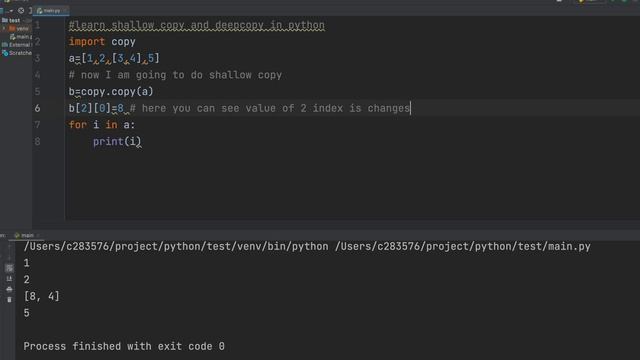
Task: Click on 'for i in a:' code line
Action: [x=102, y=125]
